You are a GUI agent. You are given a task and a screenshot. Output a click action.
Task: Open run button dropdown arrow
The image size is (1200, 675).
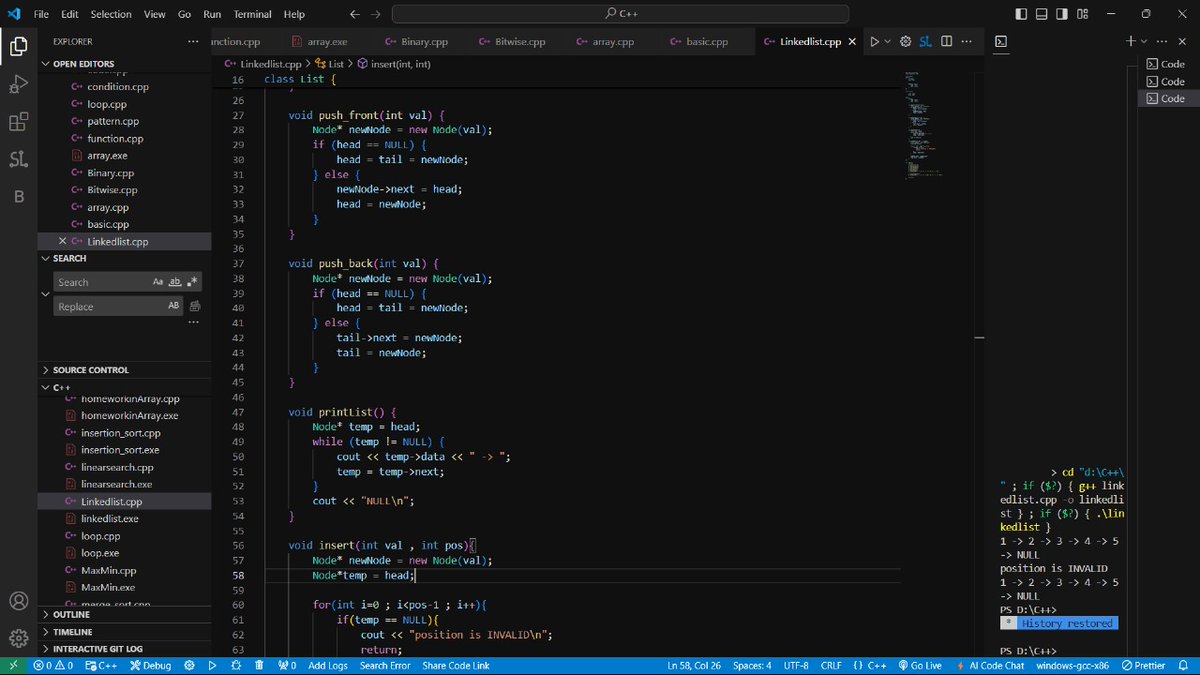pyautogui.click(x=889, y=42)
